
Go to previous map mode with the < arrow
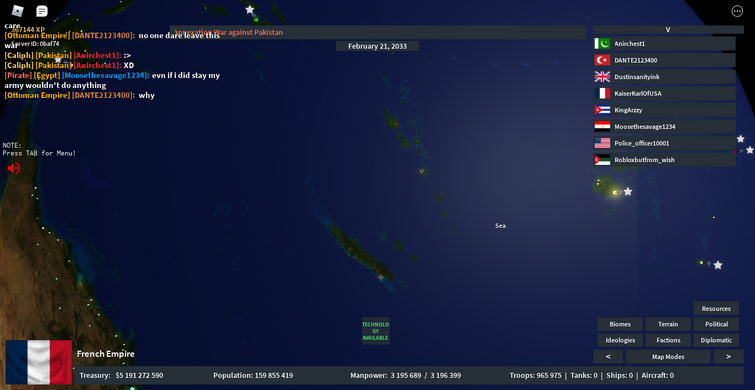click(608, 357)
